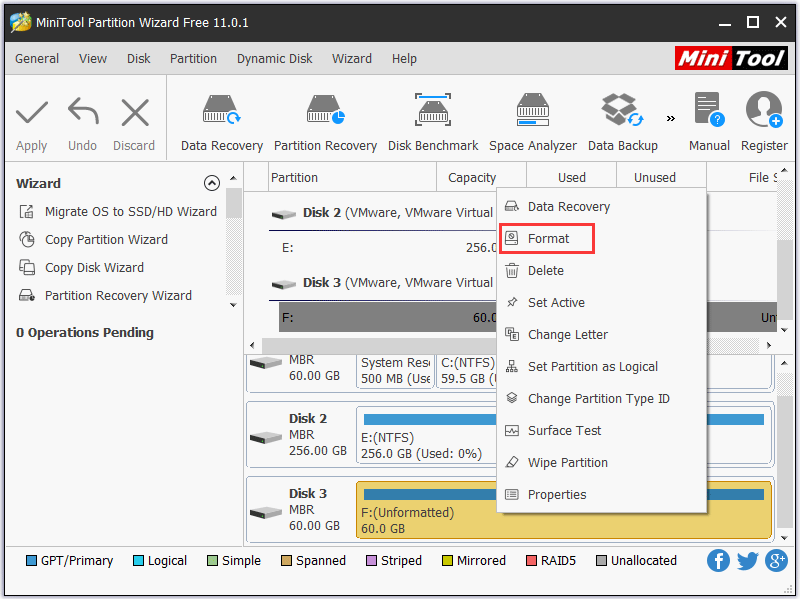Open the Partition menu
800x599 pixels.
point(193,59)
